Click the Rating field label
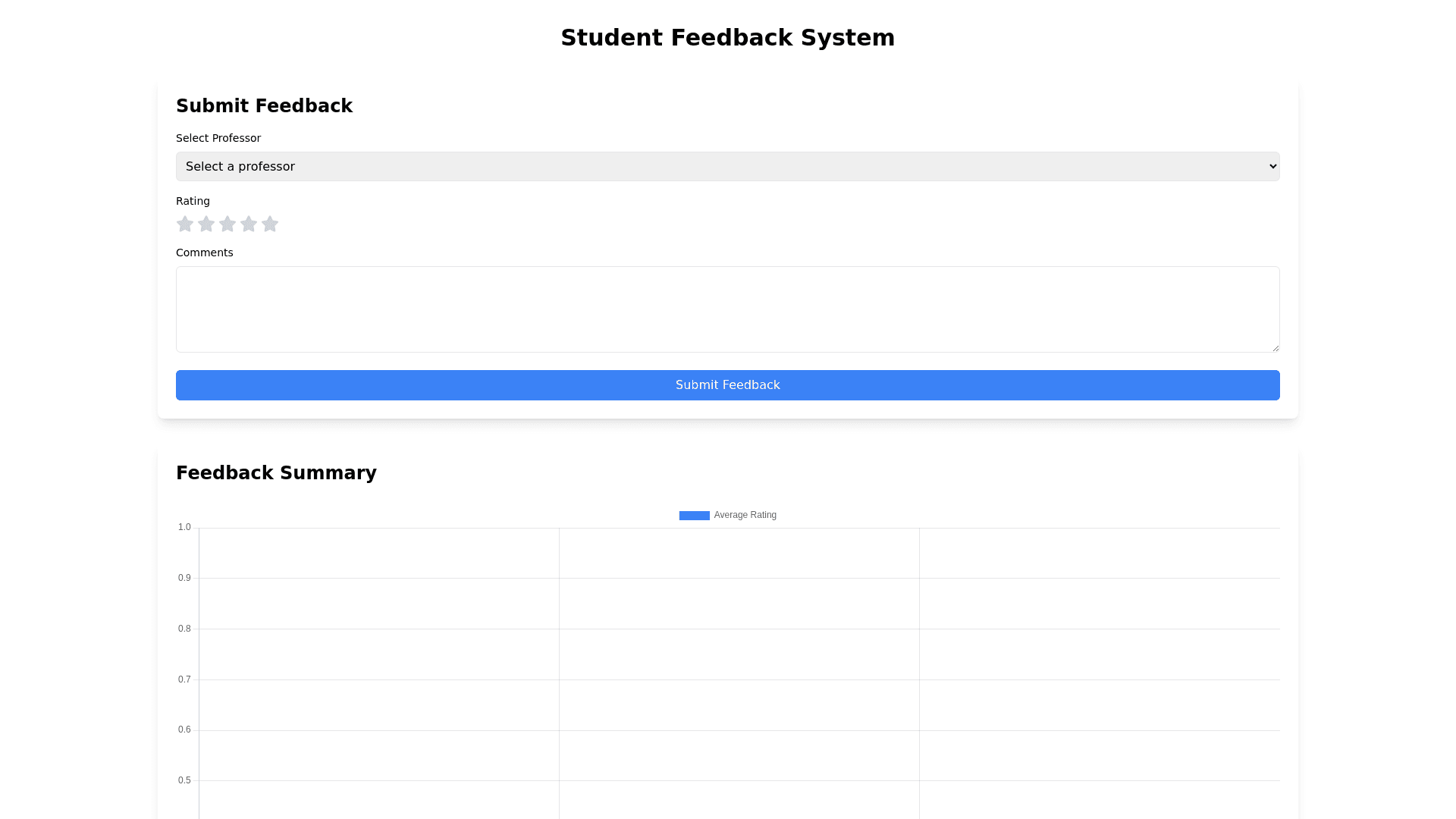This screenshot has width=1456, height=819. tap(193, 201)
